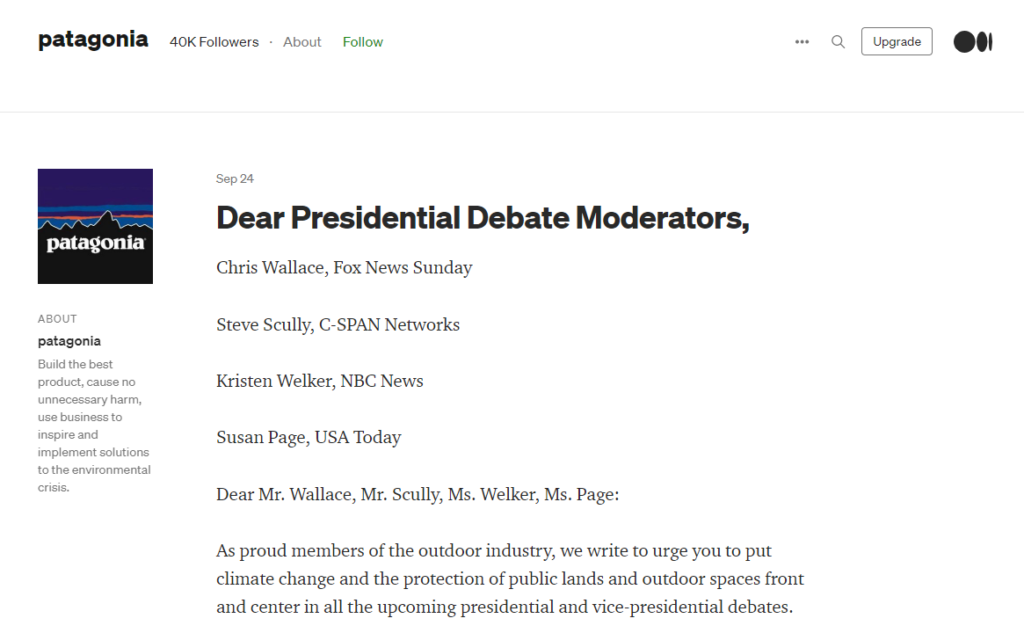Click the patagonia name under ABOUT
Screen dimensions: 1024x633
coord(69,341)
